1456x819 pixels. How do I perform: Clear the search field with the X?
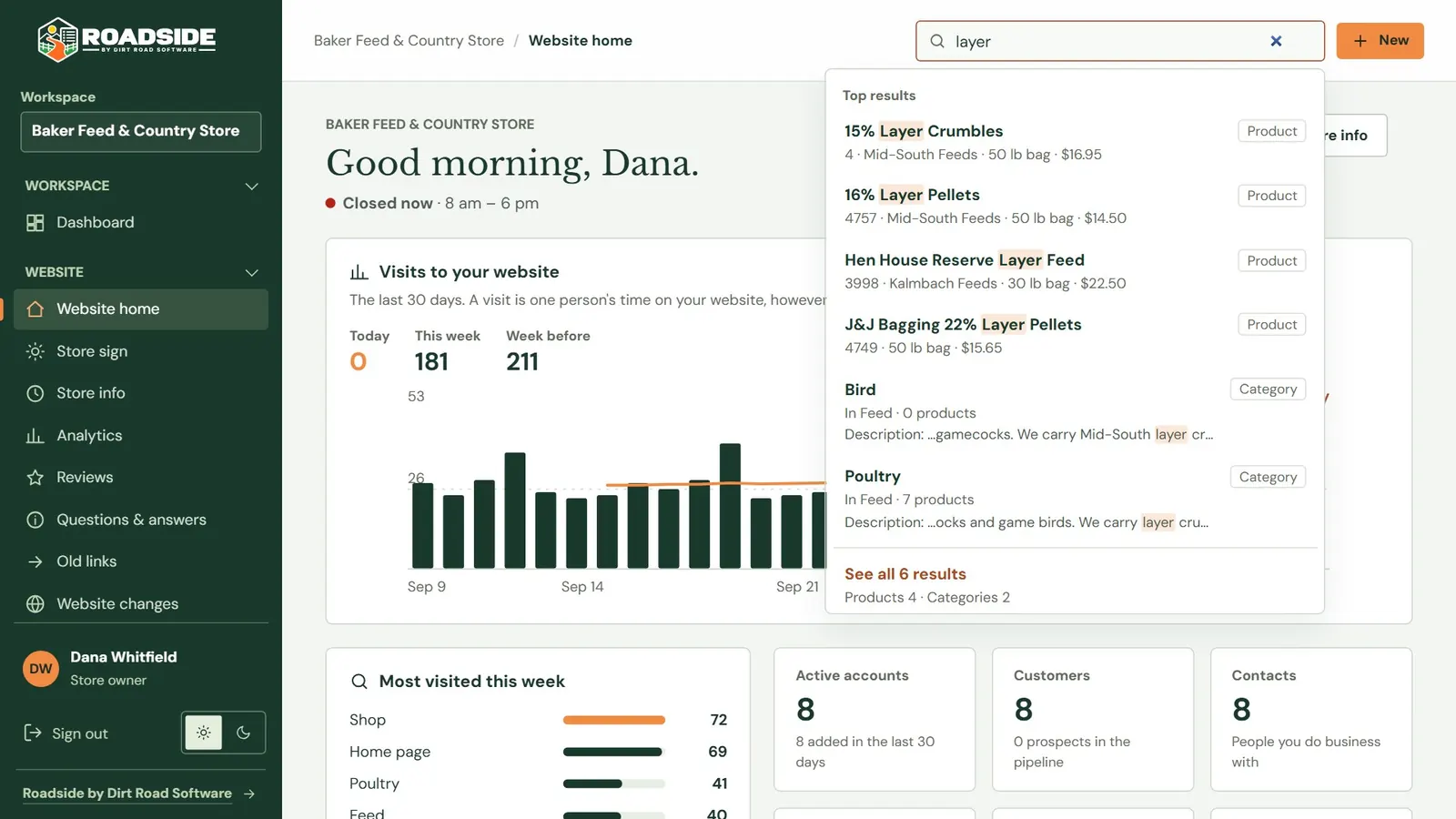click(1276, 41)
